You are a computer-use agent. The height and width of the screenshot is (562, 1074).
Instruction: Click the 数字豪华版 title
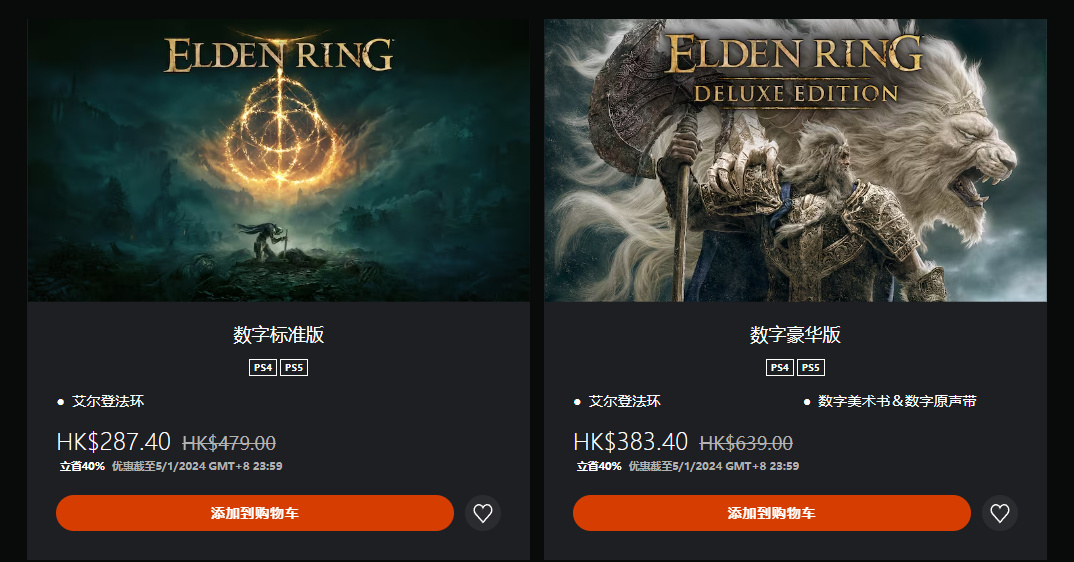795,334
